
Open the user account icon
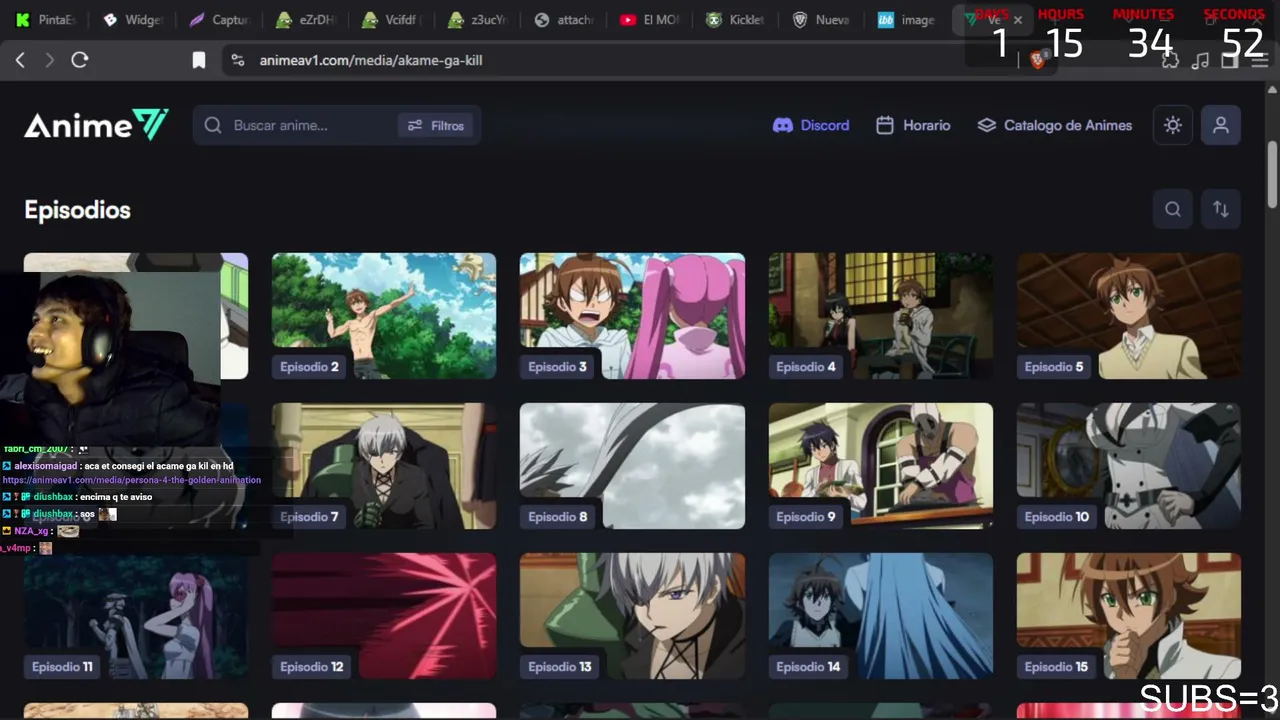[x=1221, y=125]
